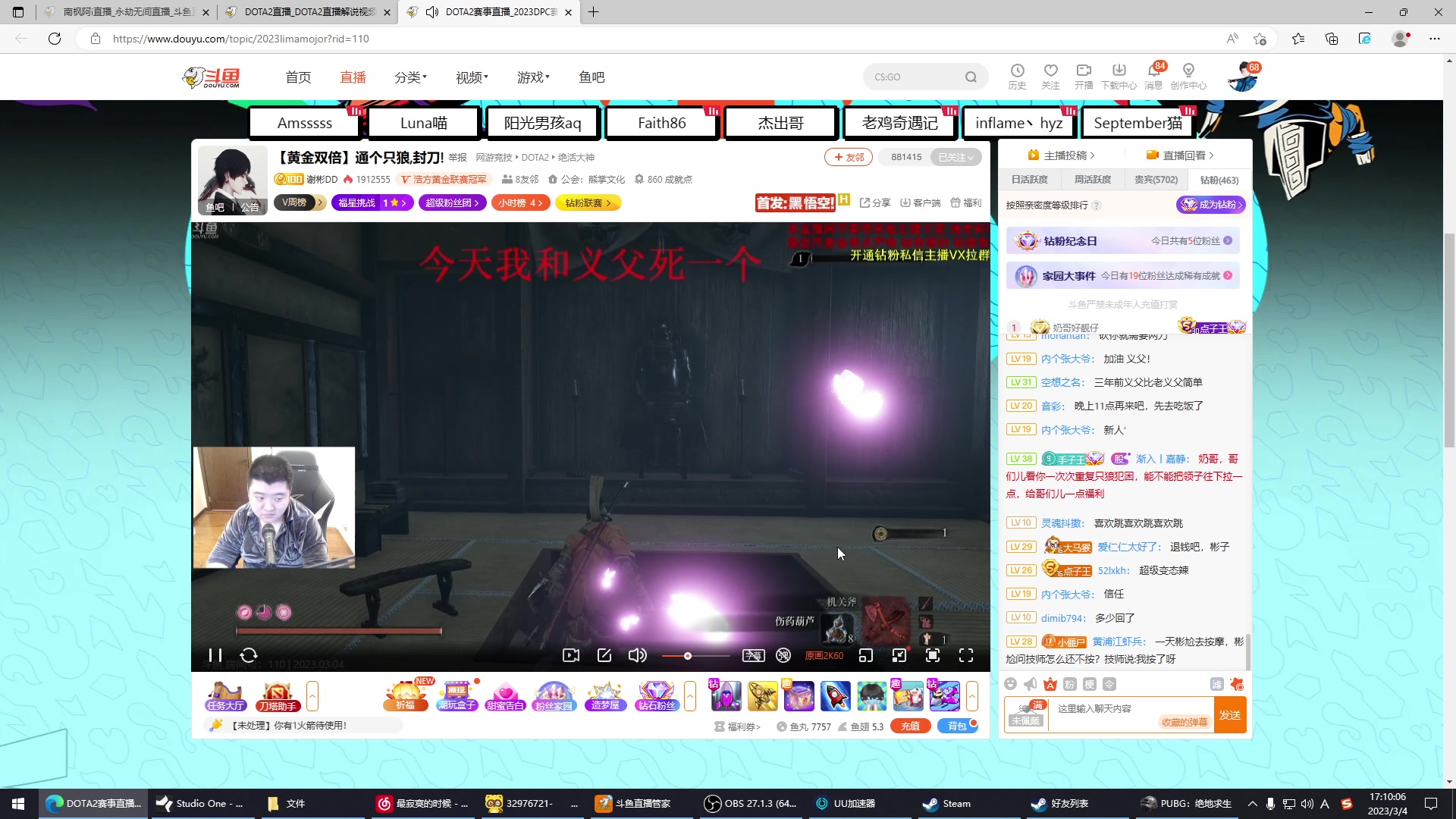Enable picture-in-picture mini player
1456x819 pixels.
pyautogui.click(x=866, y=655)
